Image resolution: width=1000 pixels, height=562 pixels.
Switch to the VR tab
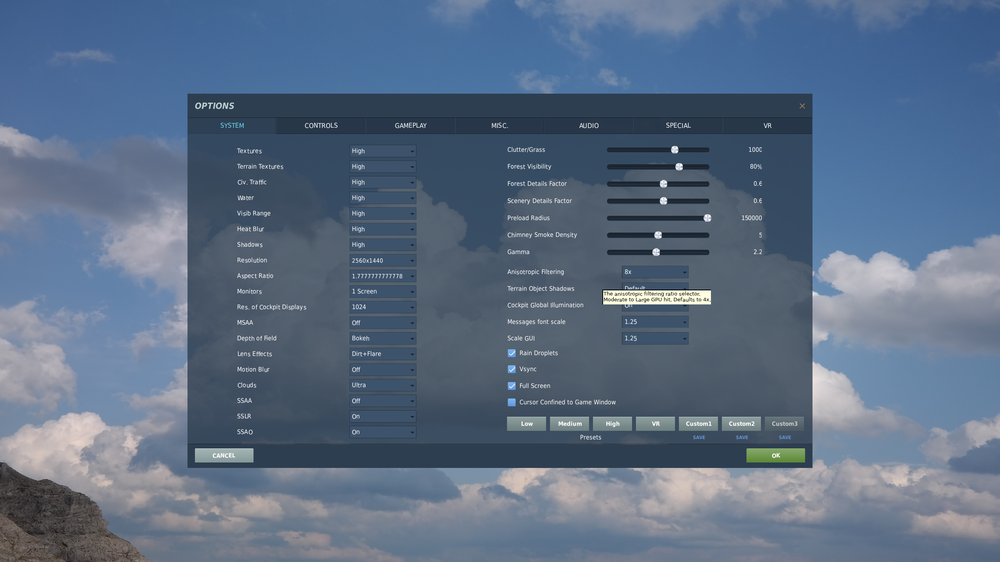pos(767,126)
